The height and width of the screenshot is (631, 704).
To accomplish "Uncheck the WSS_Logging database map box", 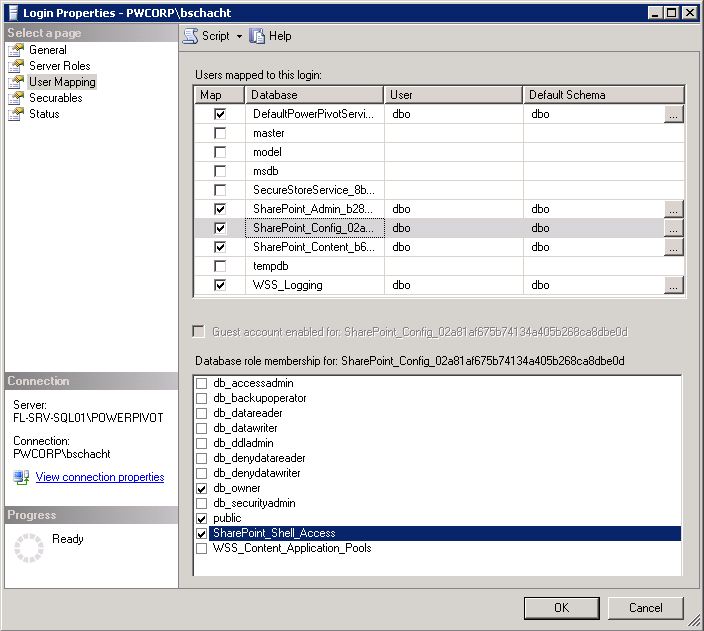I will pos(220,285).
